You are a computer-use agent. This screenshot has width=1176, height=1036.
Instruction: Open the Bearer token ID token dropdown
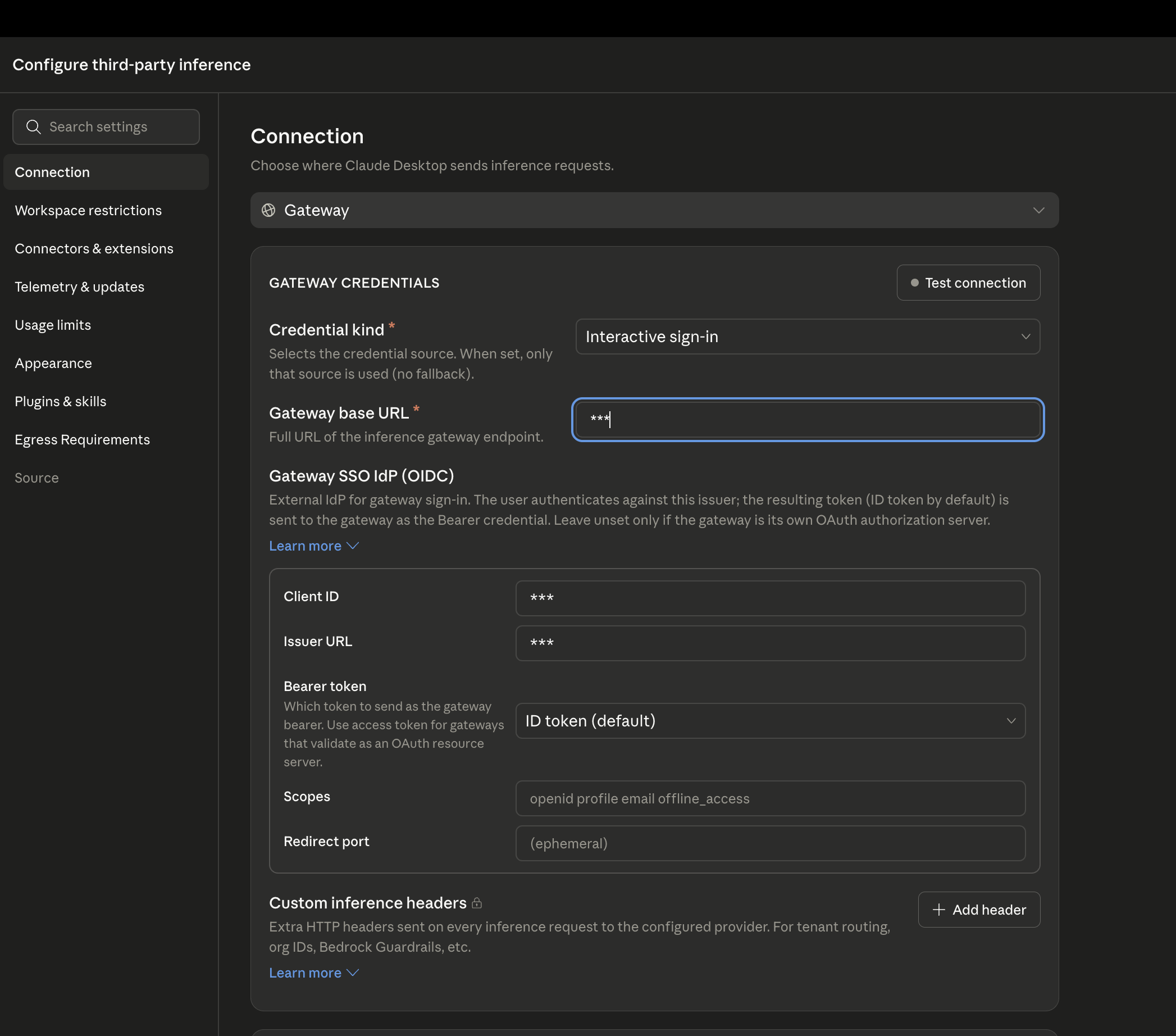click(770, 721)
